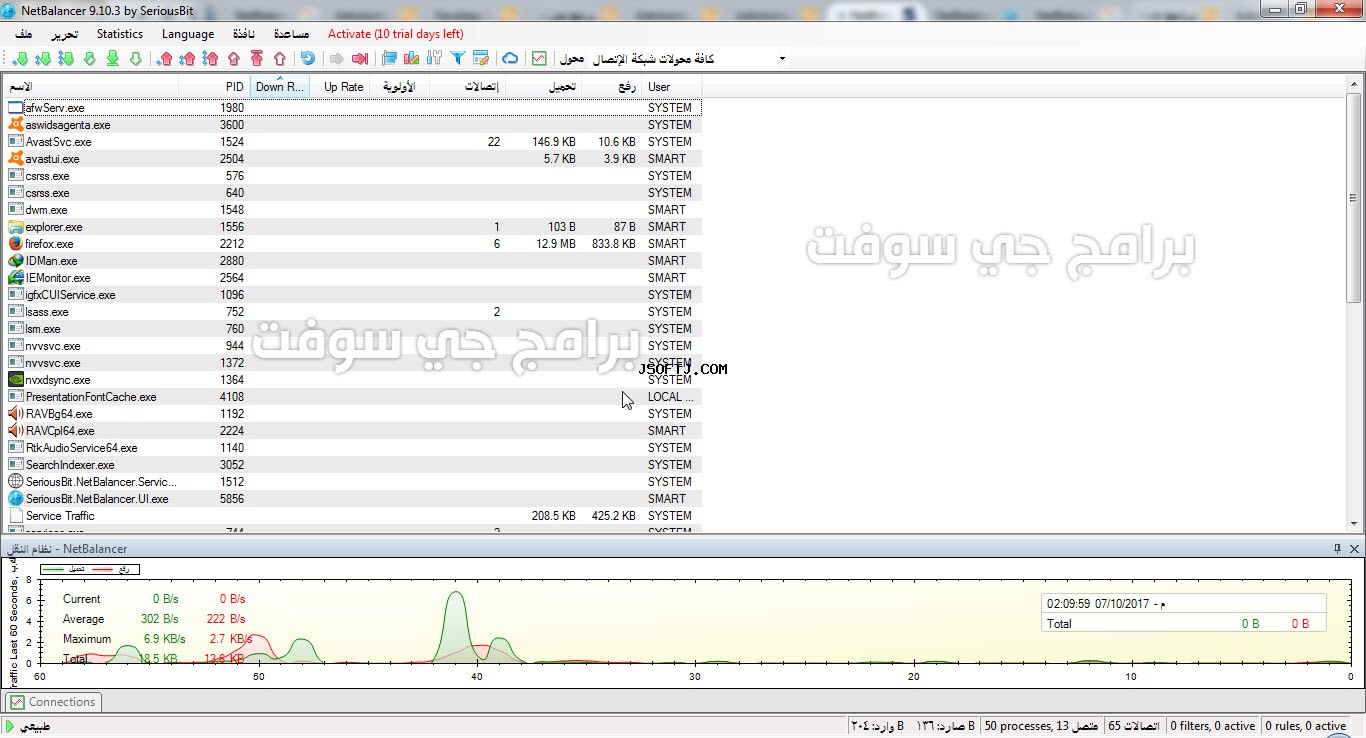Click the speaker icon beside RAVBg64.exe
The width and height of the screenshot is (1366, 738).
point(15,413)
